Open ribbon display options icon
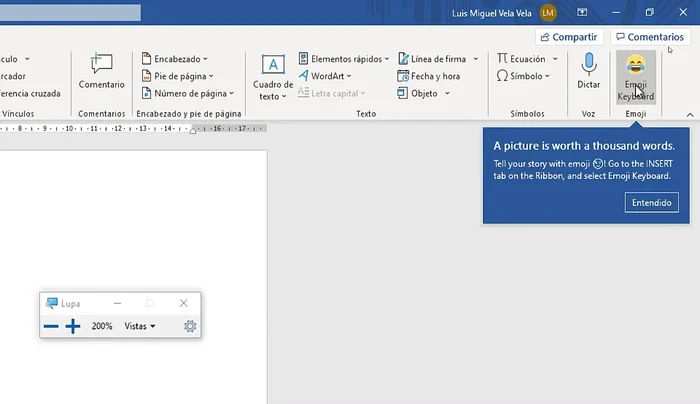 pos(582,12)
